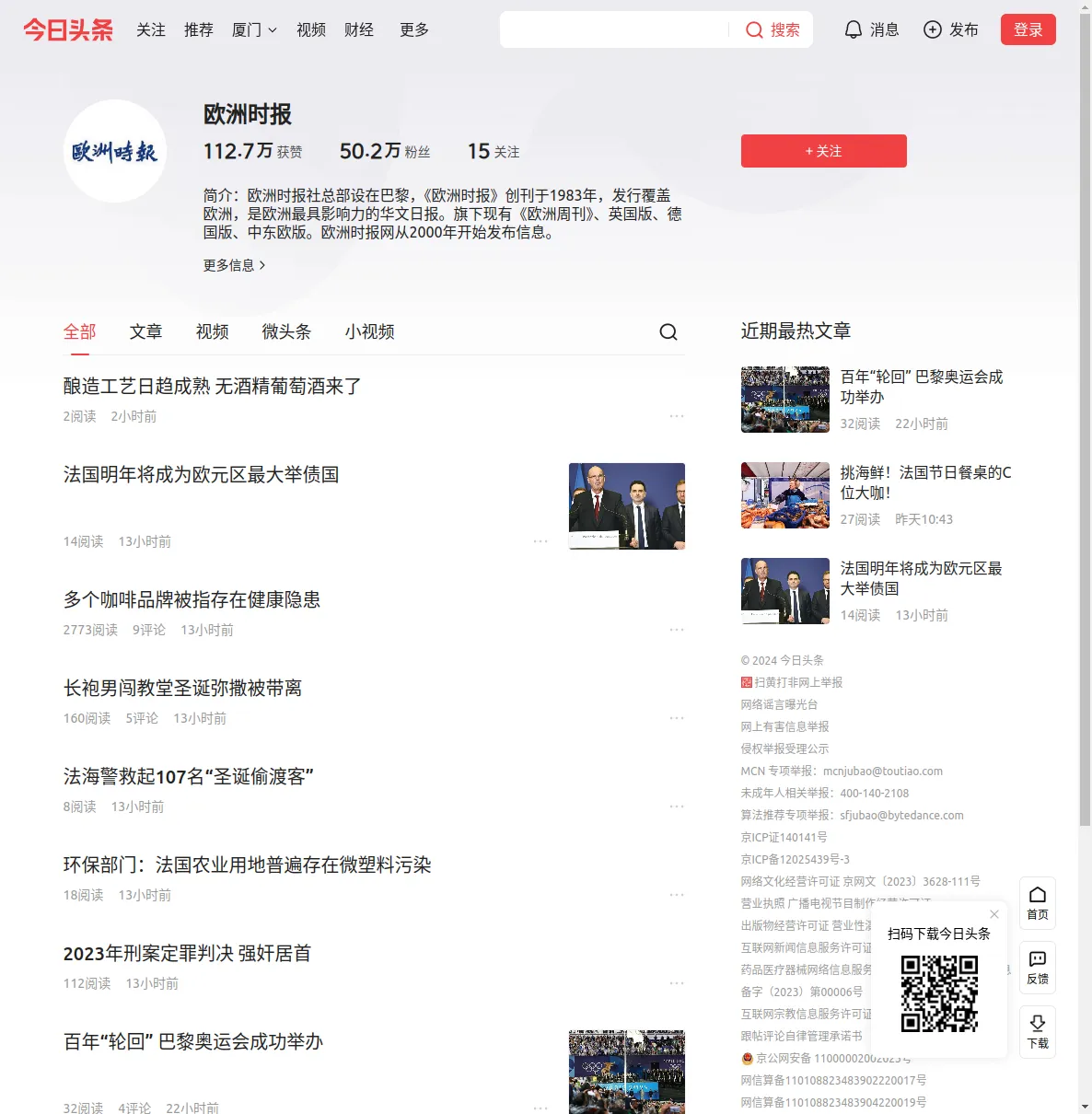The image size is (1092, 1114).
Task: Click hot article thumbnail 百年"轮回" 巴黎奥运会
Action: (785, 400)
